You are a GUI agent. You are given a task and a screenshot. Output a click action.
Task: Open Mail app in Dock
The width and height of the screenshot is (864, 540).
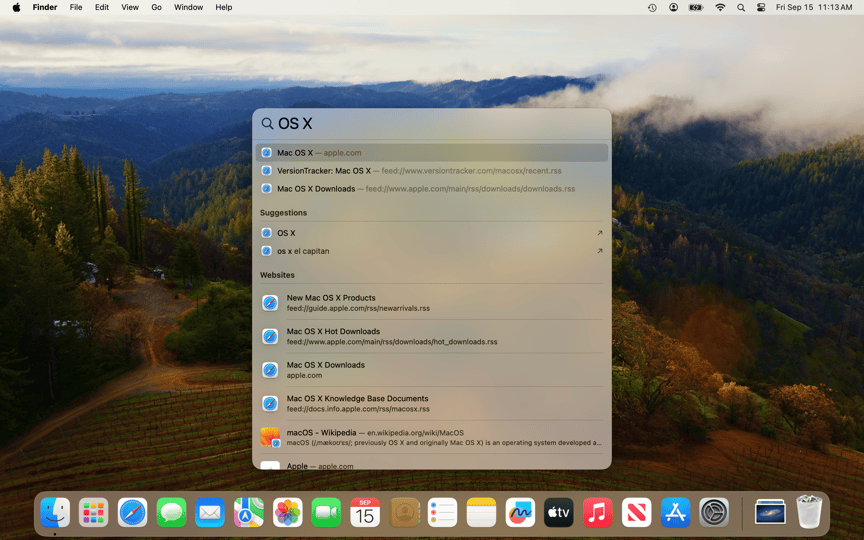coord(210,512)
